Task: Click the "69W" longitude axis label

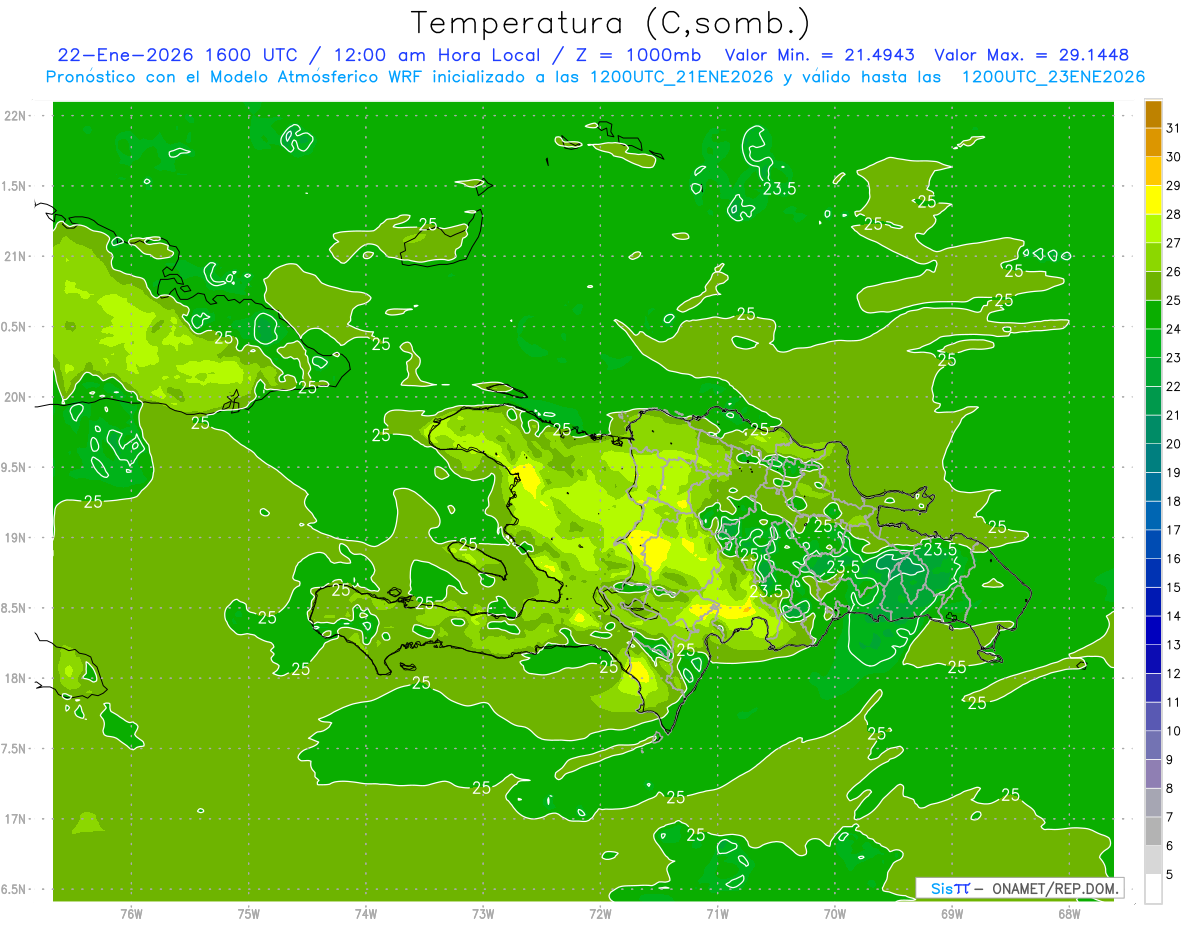Action: point(952,914)
